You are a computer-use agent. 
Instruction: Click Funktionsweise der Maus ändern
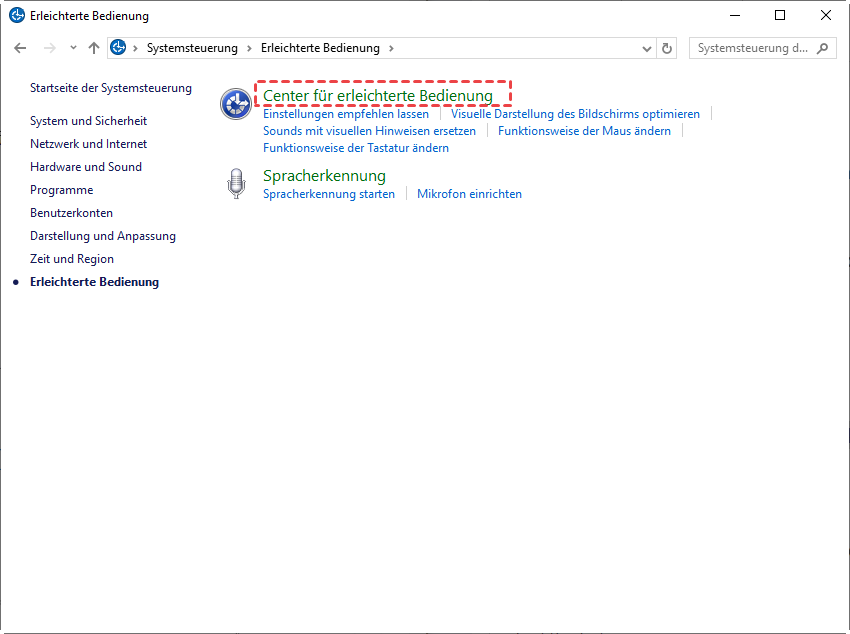[x=584, y=131]
